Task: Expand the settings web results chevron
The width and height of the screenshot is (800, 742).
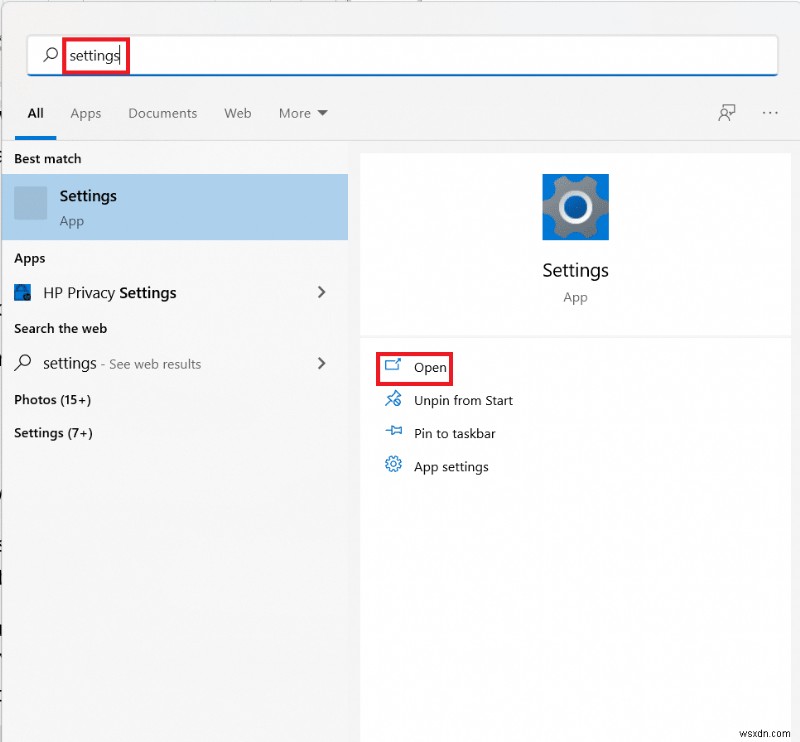Action: [x=322, y=363]
